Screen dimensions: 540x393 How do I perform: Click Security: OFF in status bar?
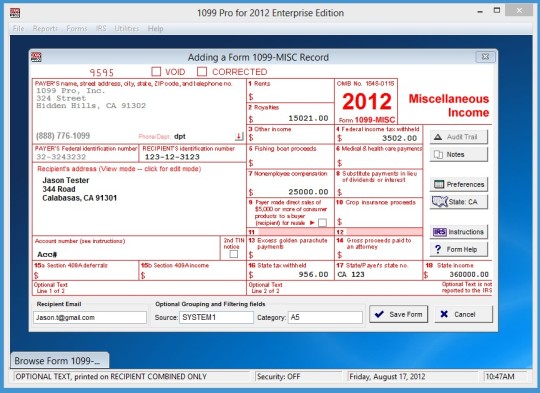point(278,376)
